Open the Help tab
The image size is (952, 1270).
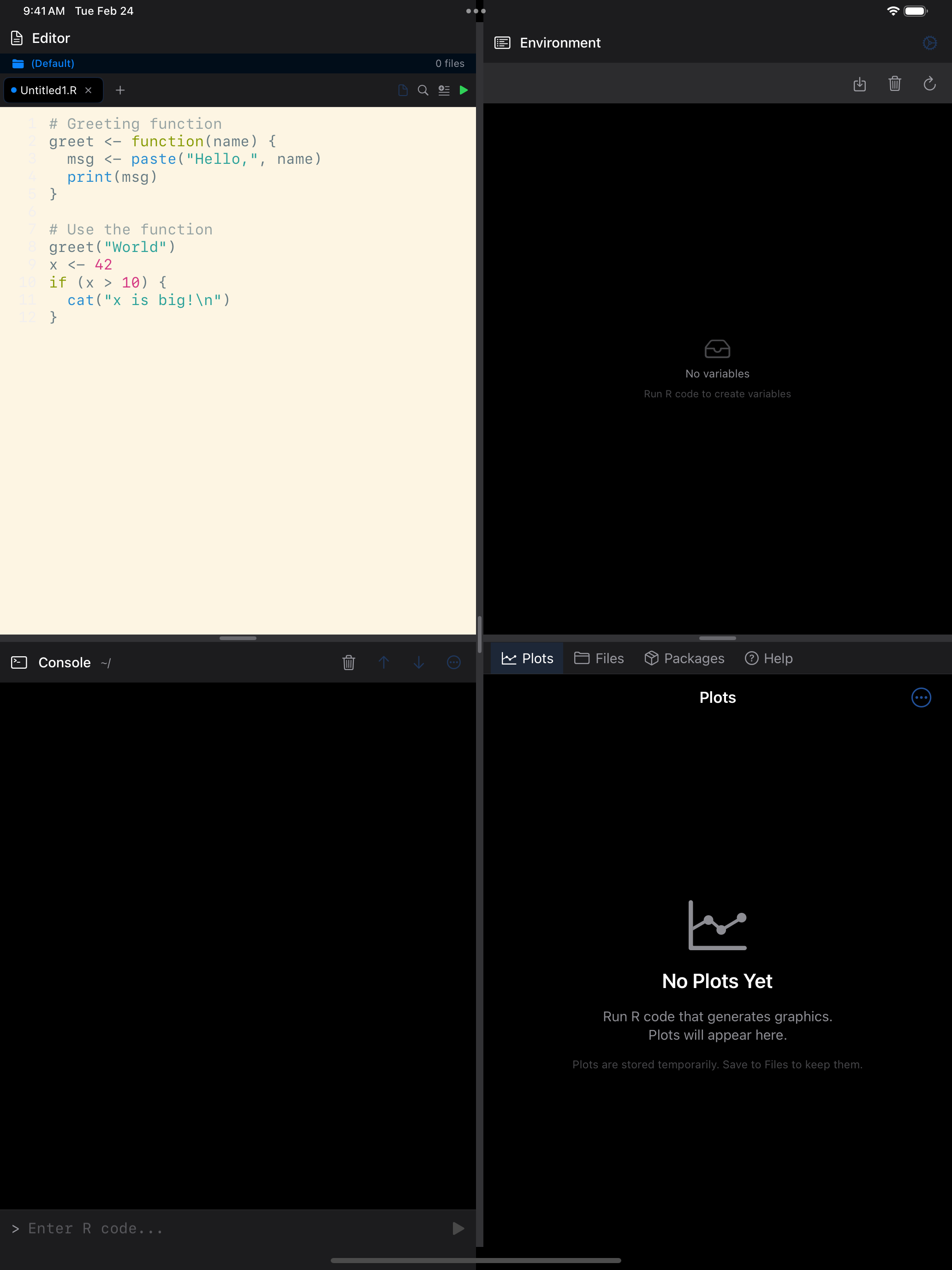pyautogui.click(x=768, y=658)
